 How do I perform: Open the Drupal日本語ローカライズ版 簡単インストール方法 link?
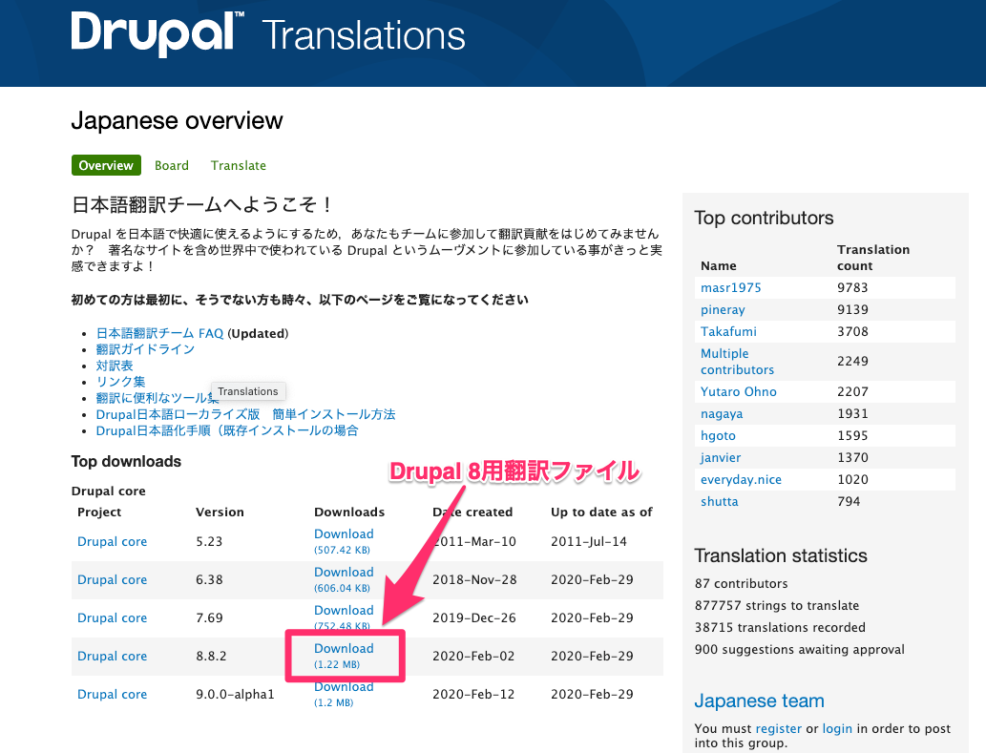pos(245,415)
